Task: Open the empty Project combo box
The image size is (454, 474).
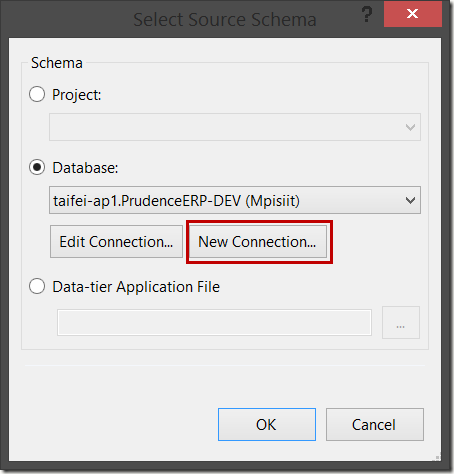Action: [235, 127]
